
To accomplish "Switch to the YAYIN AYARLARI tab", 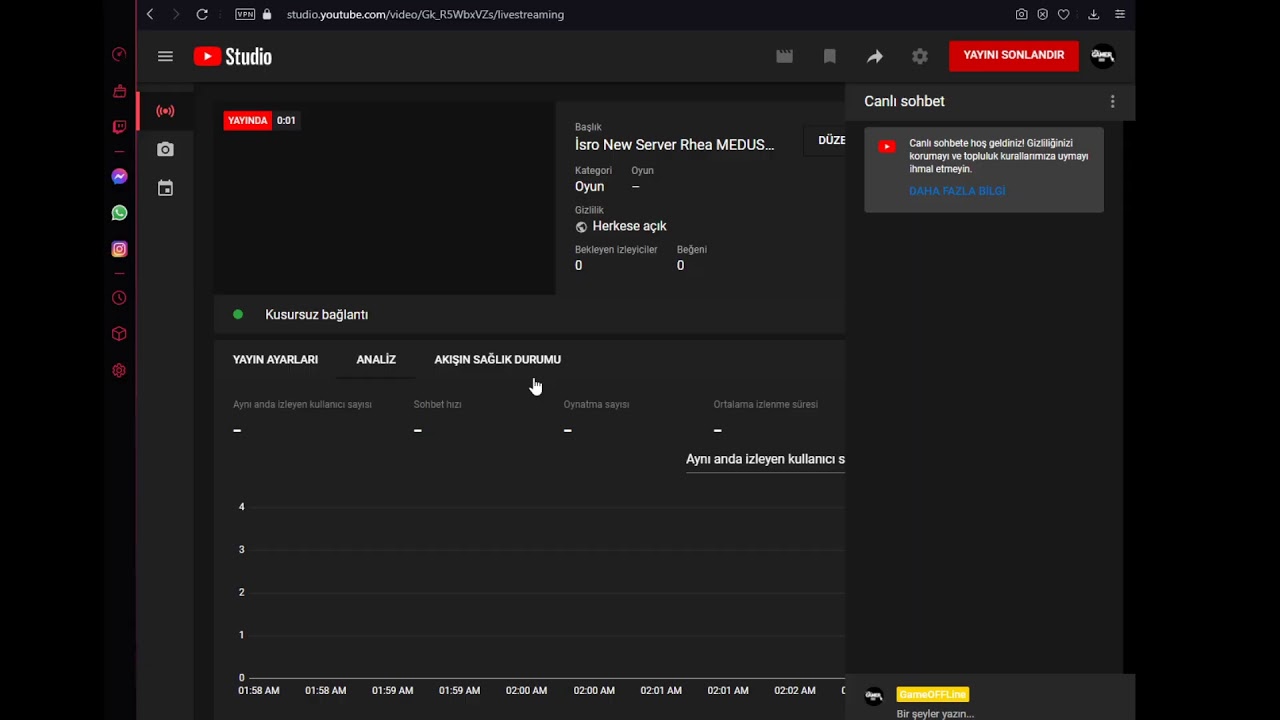I will [x=275, y=360].
